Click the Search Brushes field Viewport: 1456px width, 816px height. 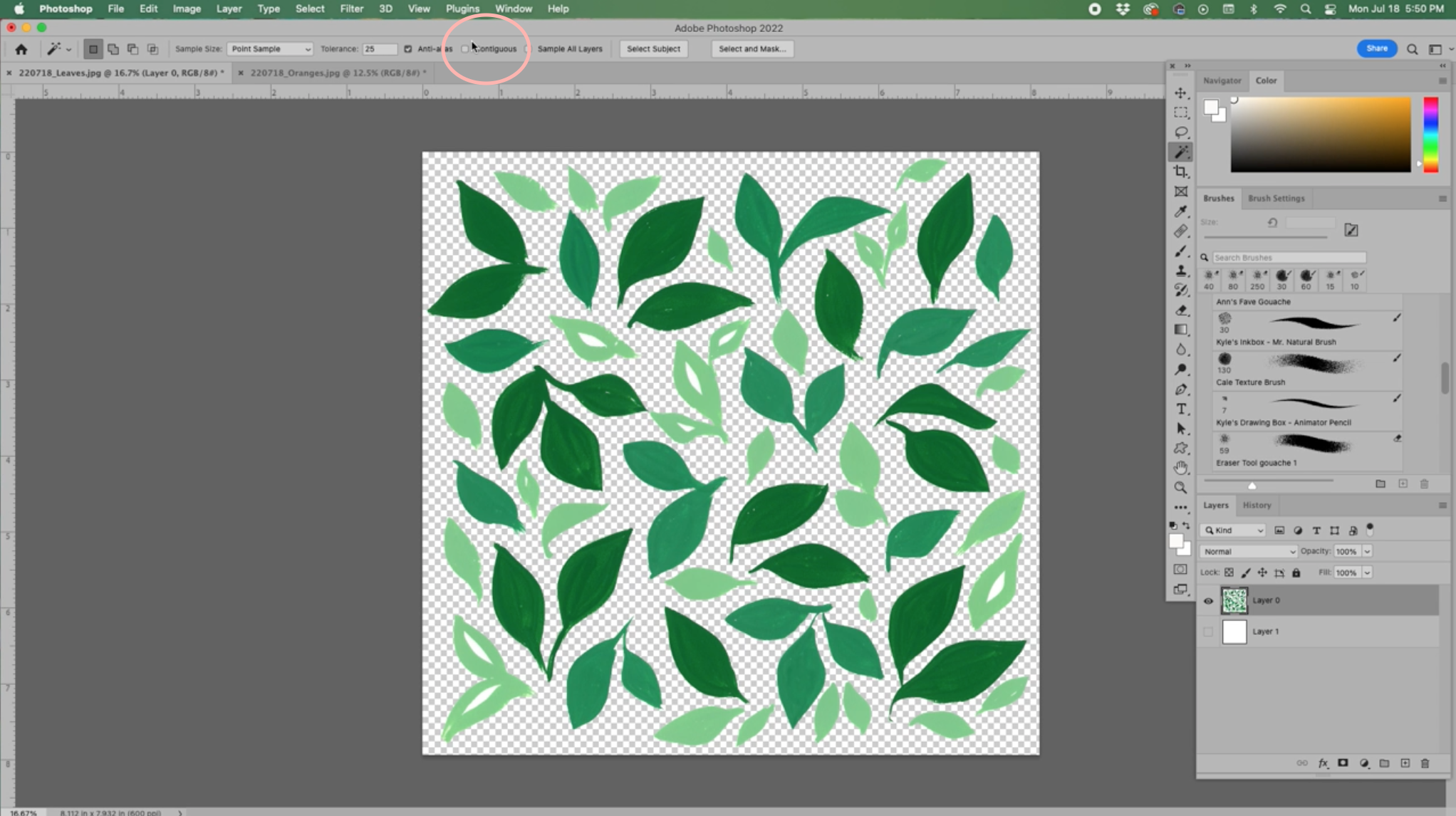1289,258
